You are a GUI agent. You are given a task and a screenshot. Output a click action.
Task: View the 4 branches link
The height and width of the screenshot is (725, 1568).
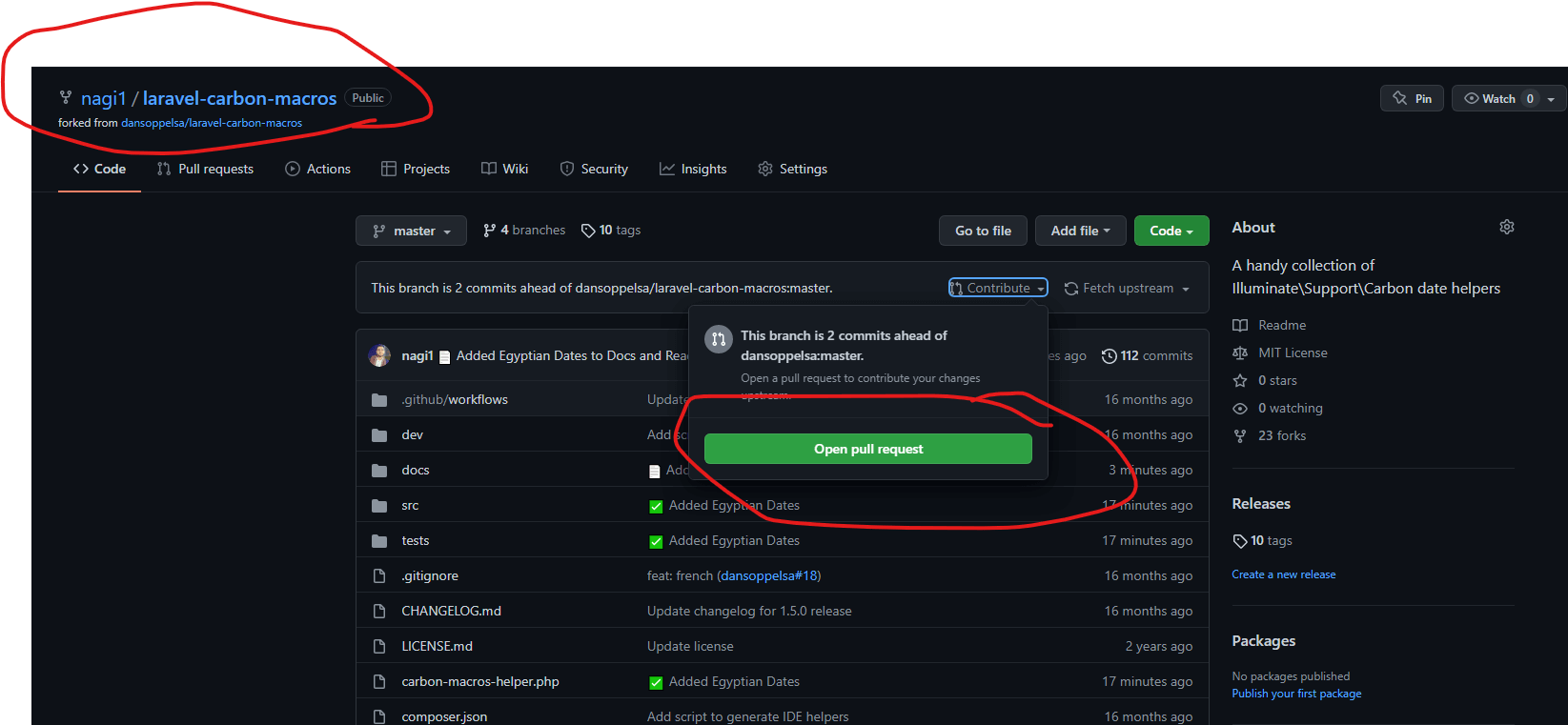point(524,230)
